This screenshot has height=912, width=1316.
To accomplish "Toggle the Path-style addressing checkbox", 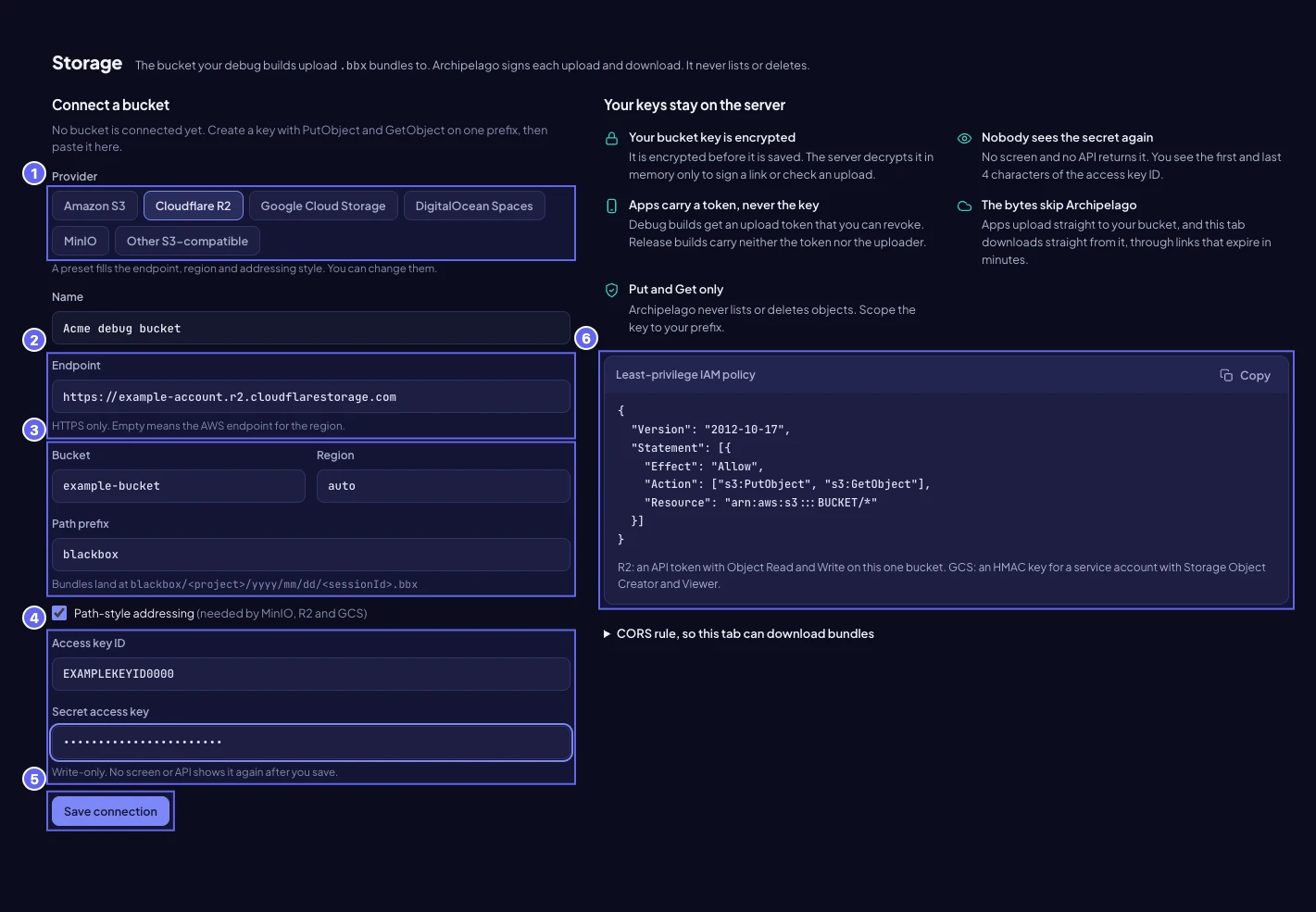I will click(x=59, y=613).
